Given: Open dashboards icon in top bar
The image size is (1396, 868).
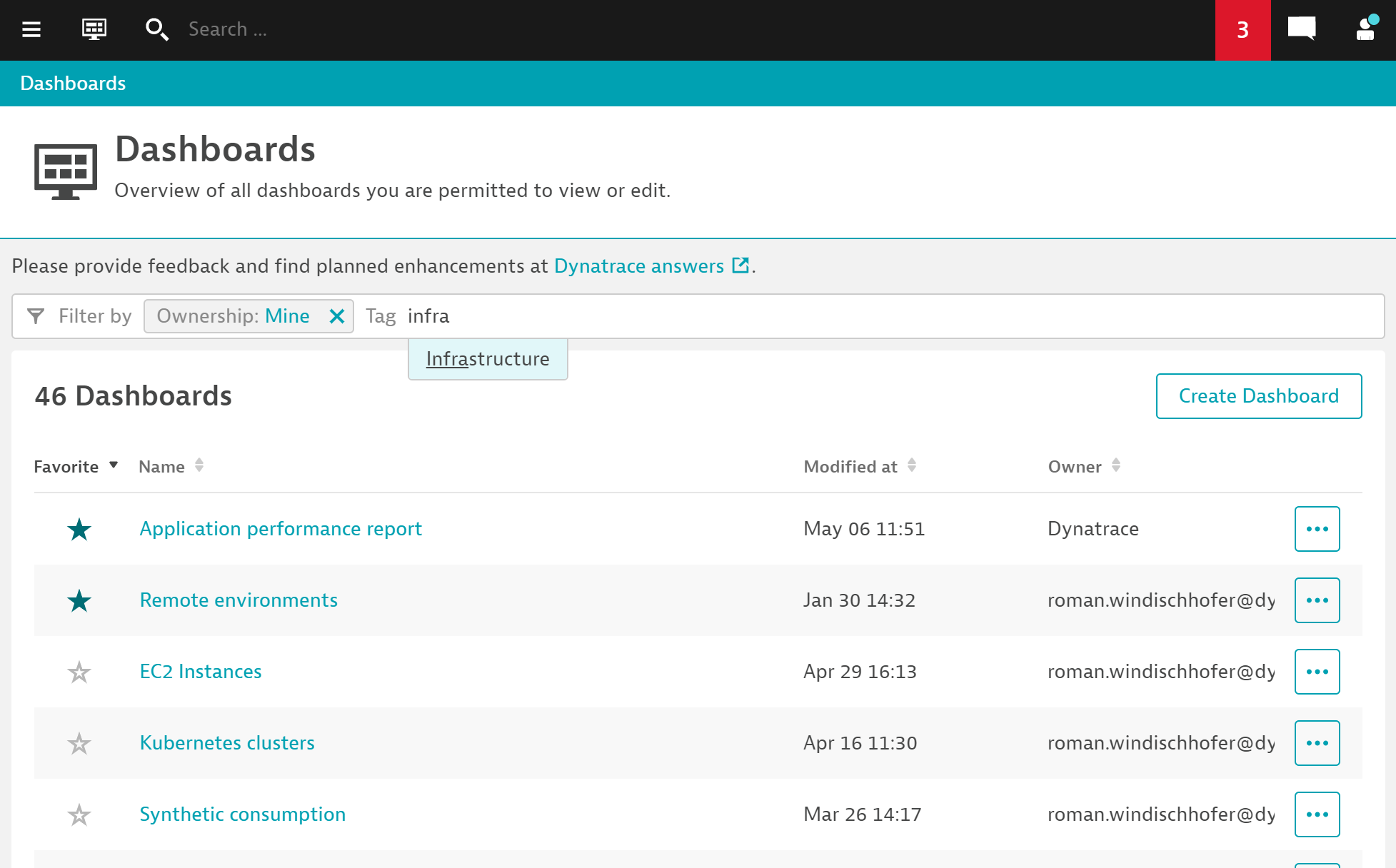Looking at the screenshot, I should pyautogui.click(x=94, y=29).
